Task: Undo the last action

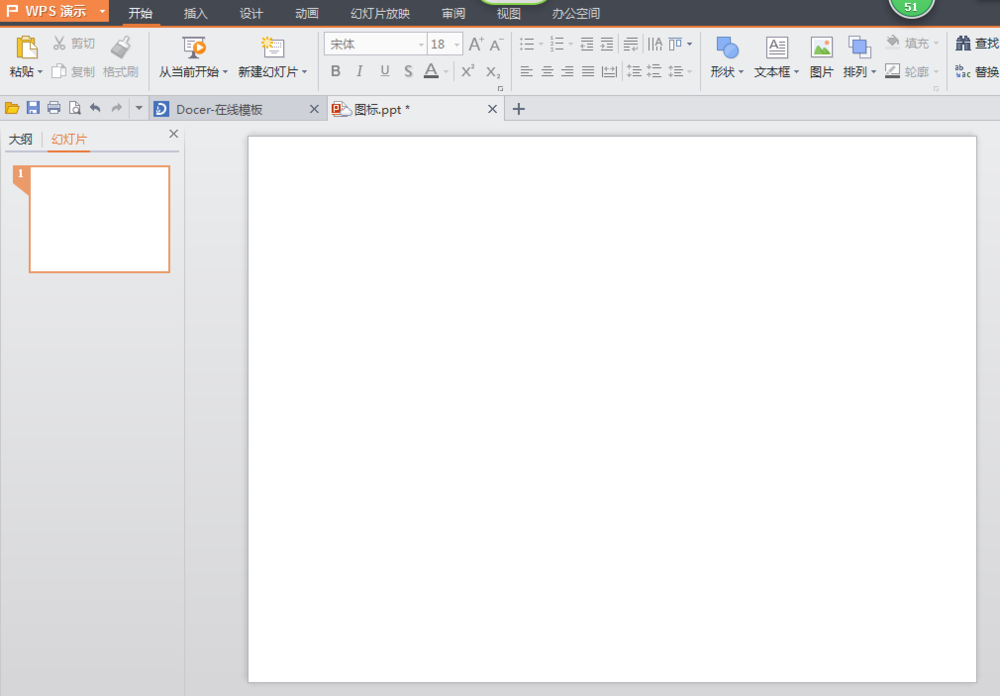Action: (x=95, y=108)
